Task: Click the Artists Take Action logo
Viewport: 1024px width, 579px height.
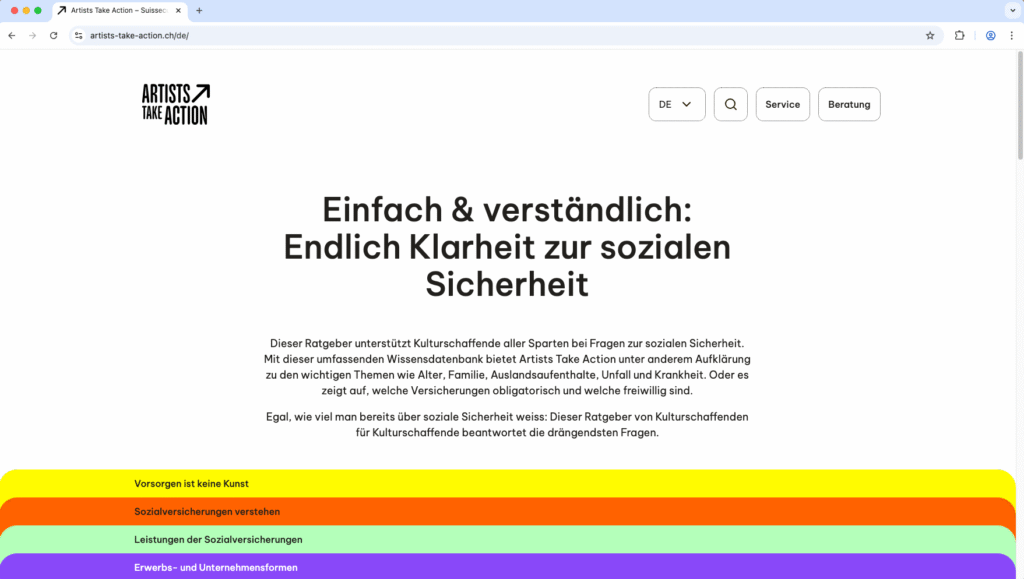Action: click(175, 104)
